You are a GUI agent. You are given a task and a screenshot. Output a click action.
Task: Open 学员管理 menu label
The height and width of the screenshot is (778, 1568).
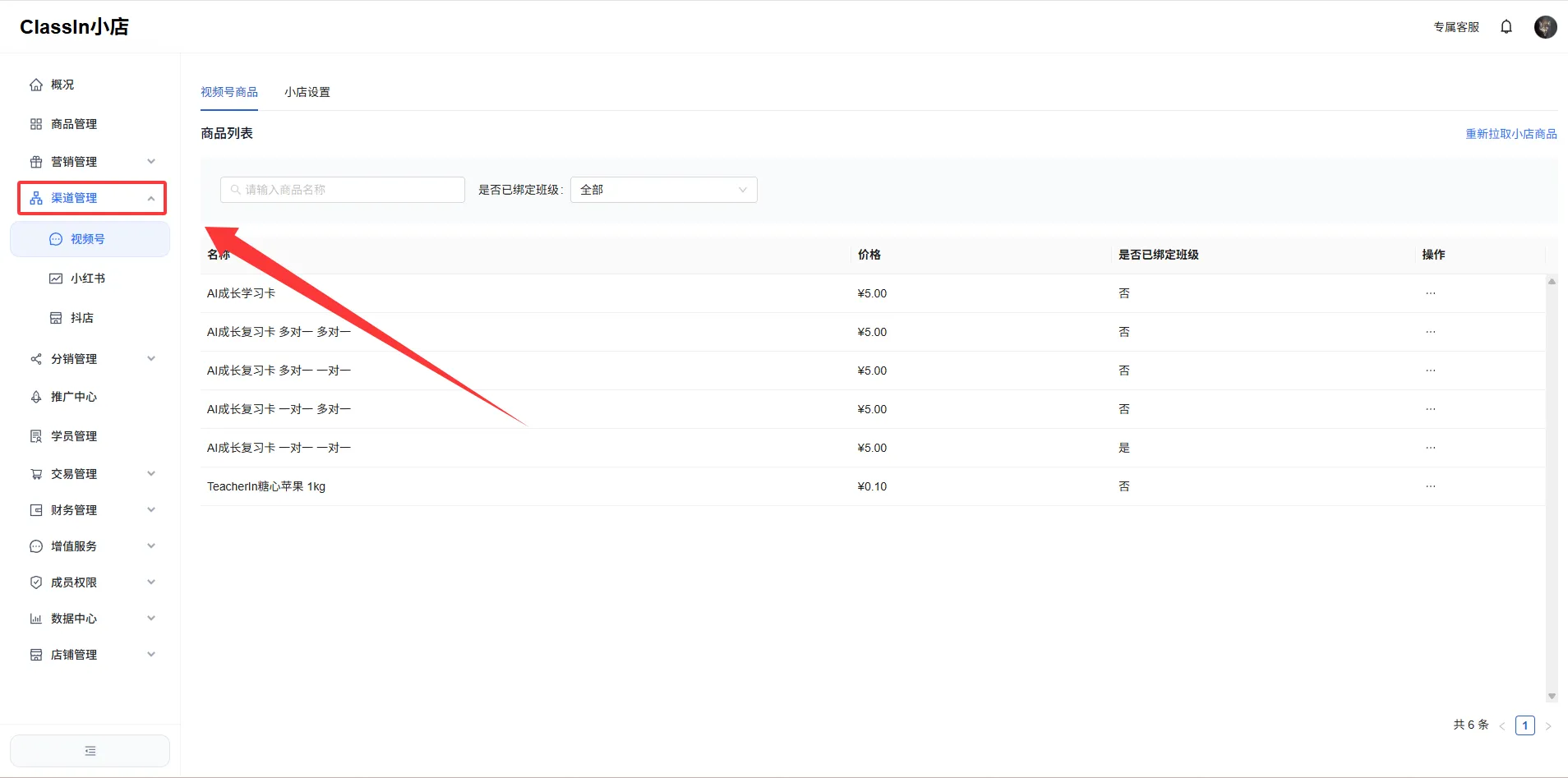pos(74,436)
